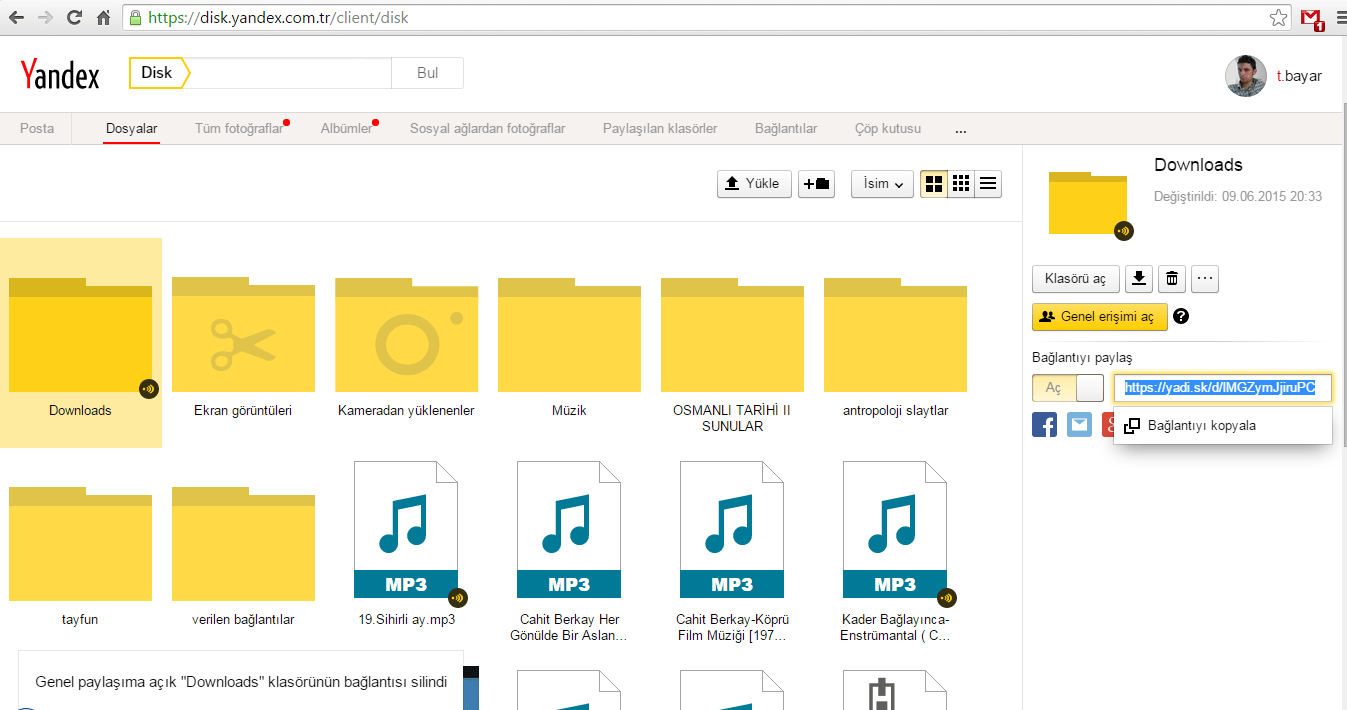Open the Tüm fotoğraflar tab
The image size is (1347, 710).
pyautogui.click(x=239, y=129)
